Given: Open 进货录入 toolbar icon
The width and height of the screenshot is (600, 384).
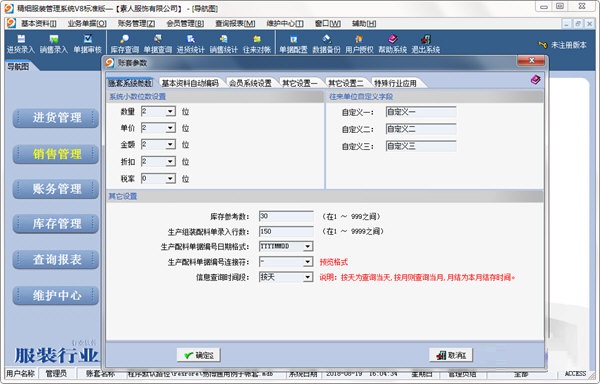Looking at the screenshot, I should [21, 44].
